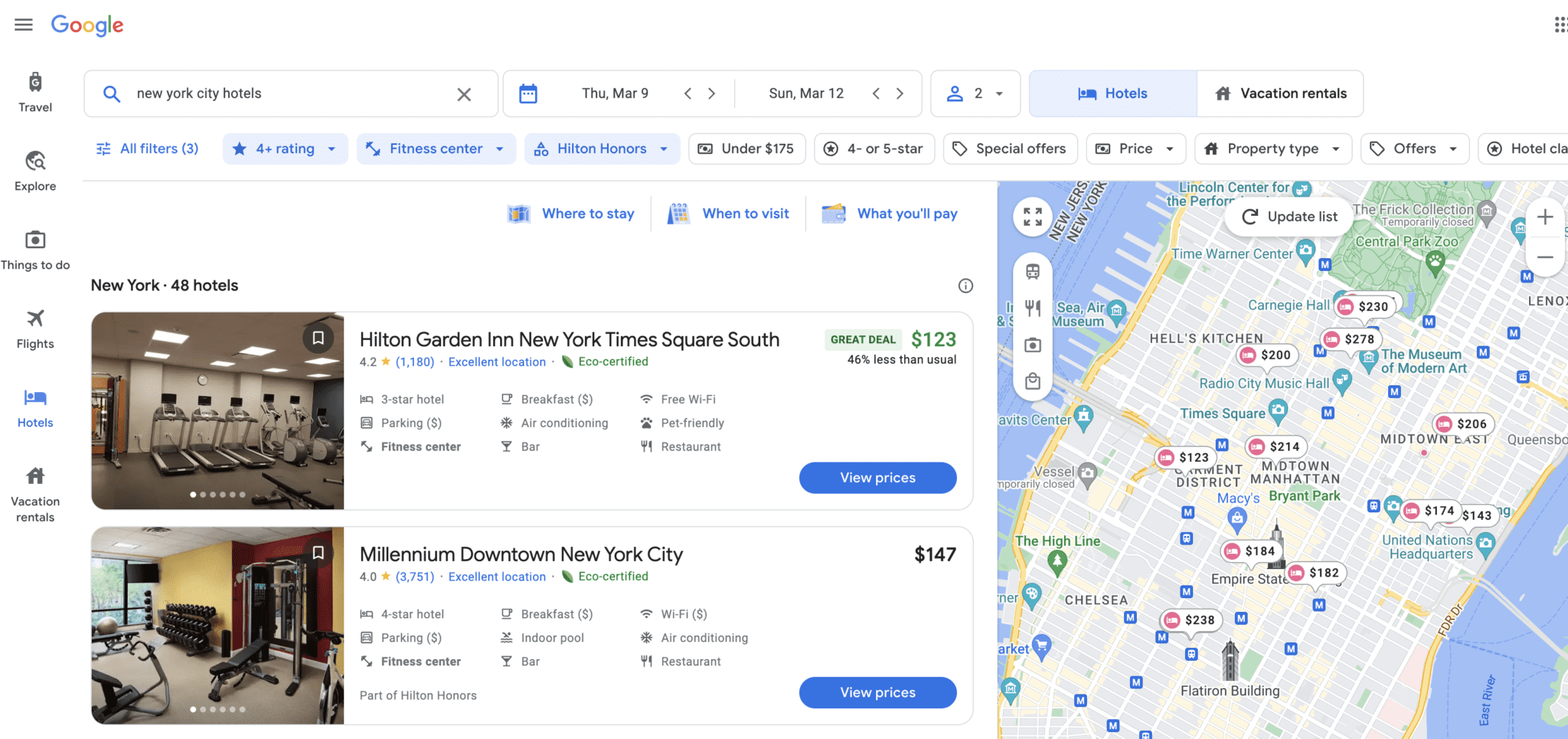Expand the map to fullscreen
Viewport: 1568px width, 739px height.
coord(1033,217)
